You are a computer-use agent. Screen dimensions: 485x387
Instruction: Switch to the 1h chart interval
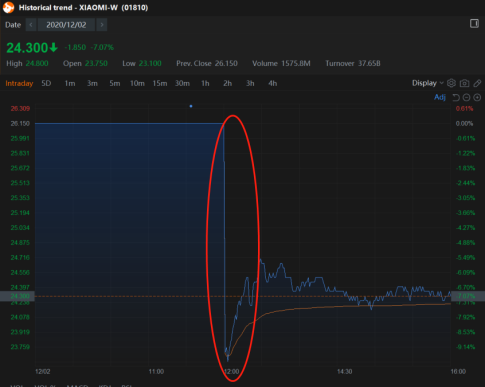[205, 83]
